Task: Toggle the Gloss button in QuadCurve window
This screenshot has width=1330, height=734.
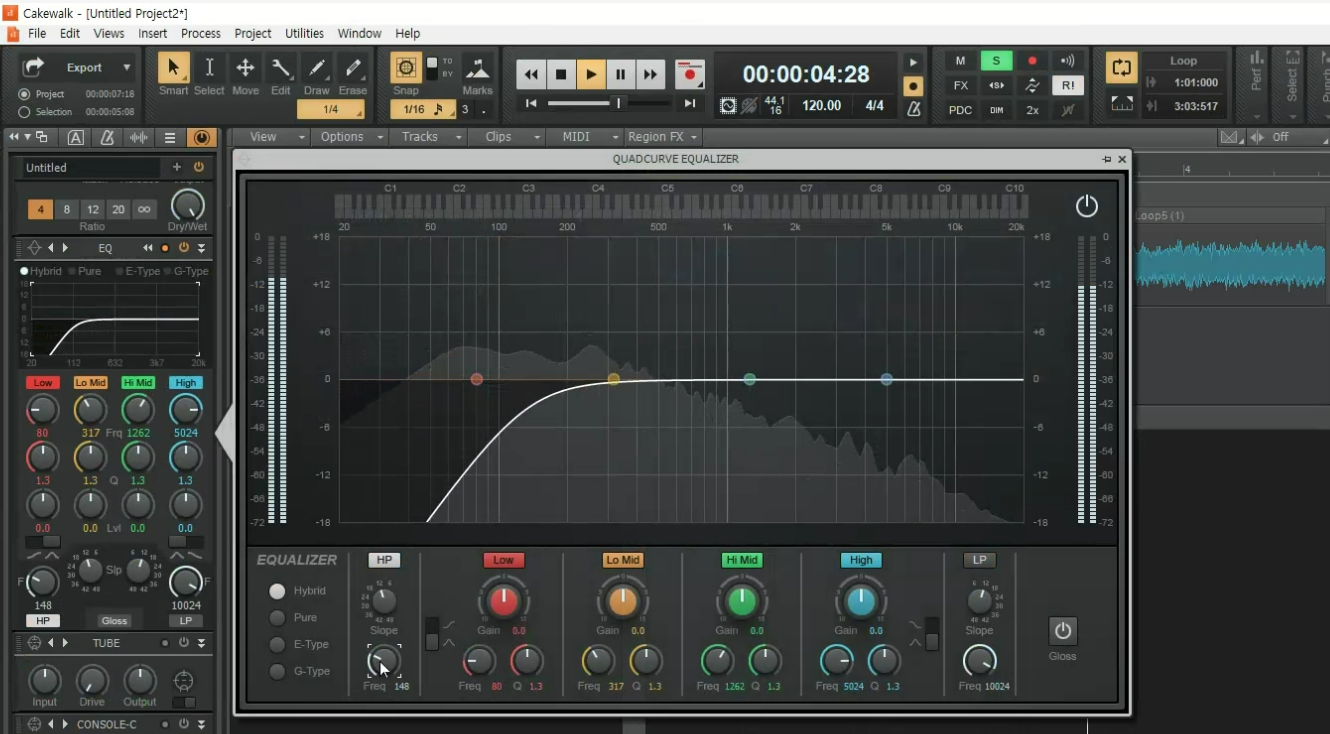Action: coord(1063,631)
